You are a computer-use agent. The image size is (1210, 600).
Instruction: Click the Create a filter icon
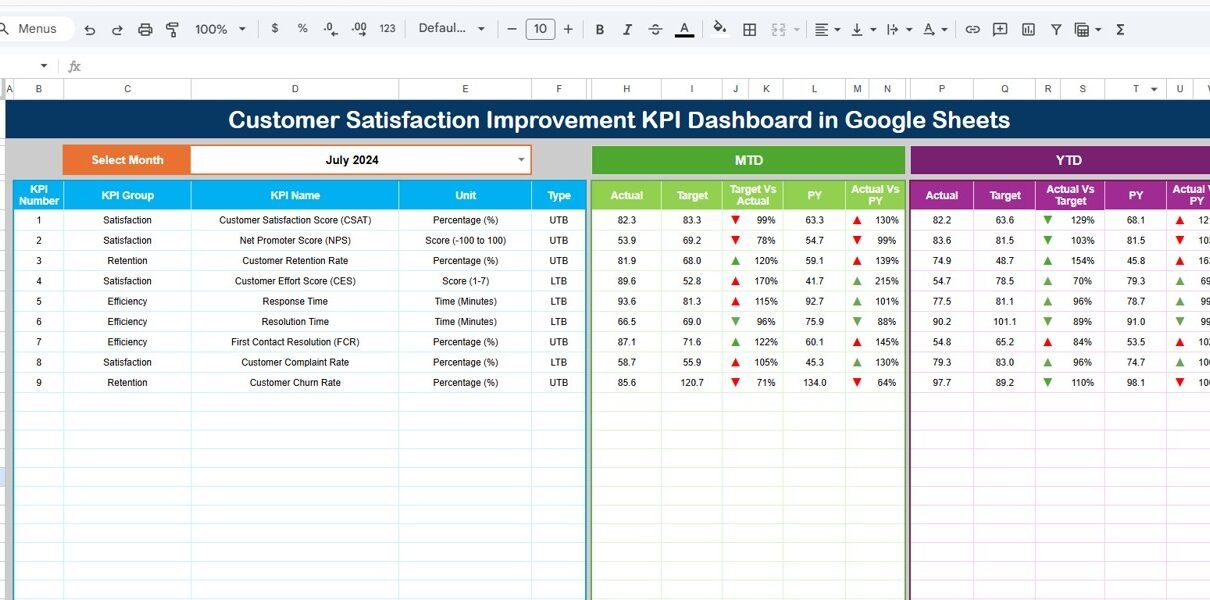point(1055,30)
